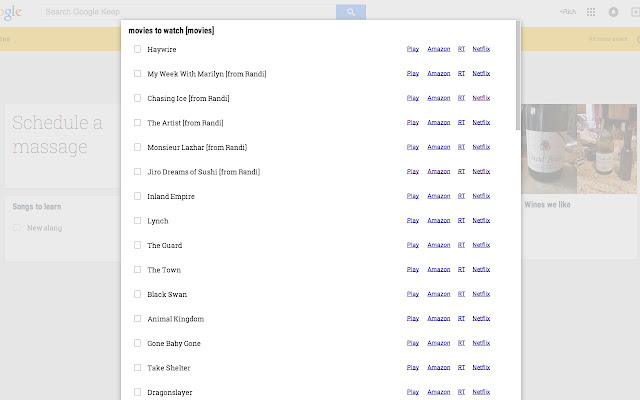Viewport: 640px width, 400px height.
Task: Open the Wines we like photo note
Action: tap(579, 181)
